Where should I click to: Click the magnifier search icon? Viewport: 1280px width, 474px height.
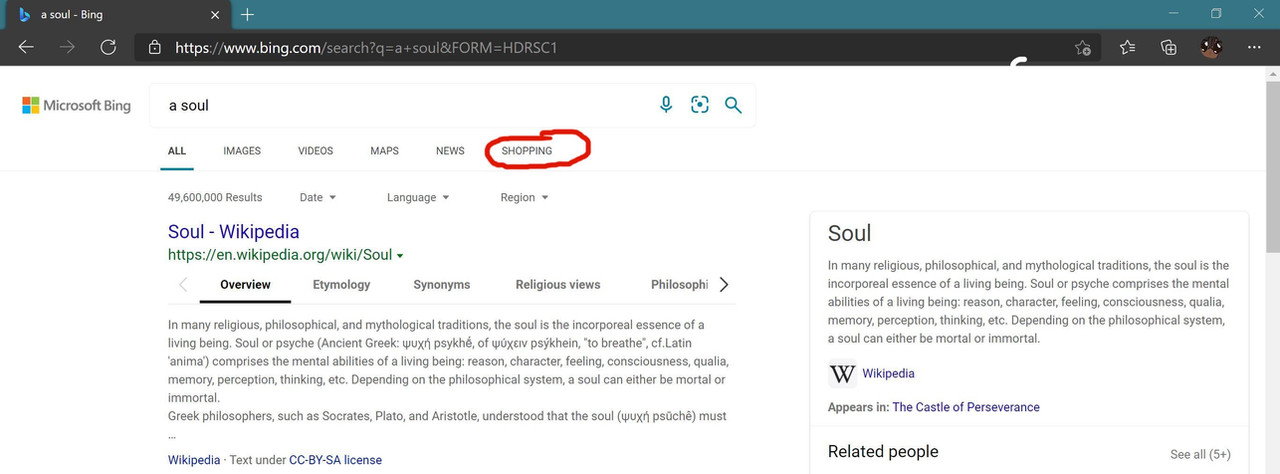[x=733, y=105]
